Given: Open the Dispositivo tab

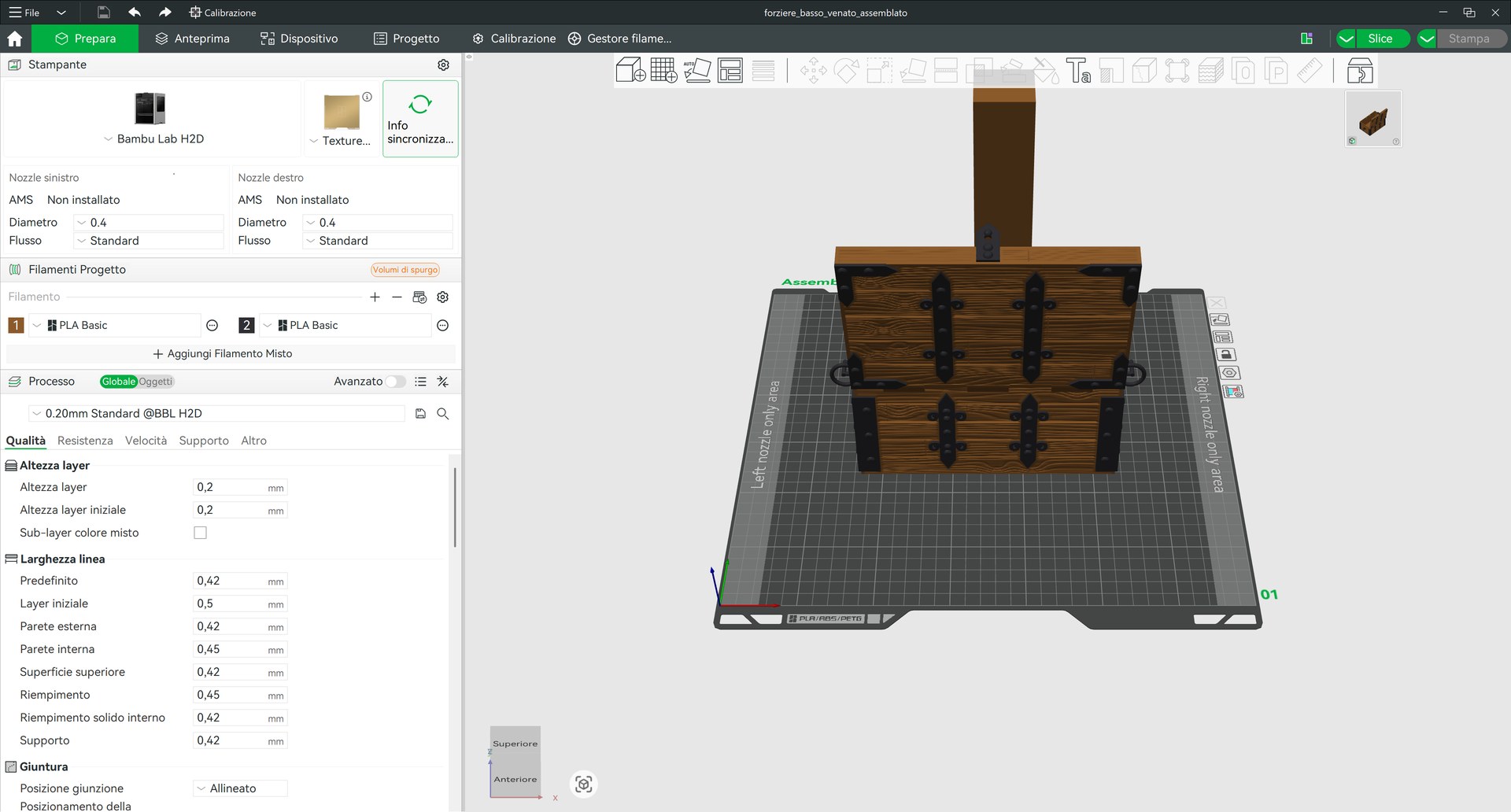Looking at the screenshot, I should click(299, 39).
